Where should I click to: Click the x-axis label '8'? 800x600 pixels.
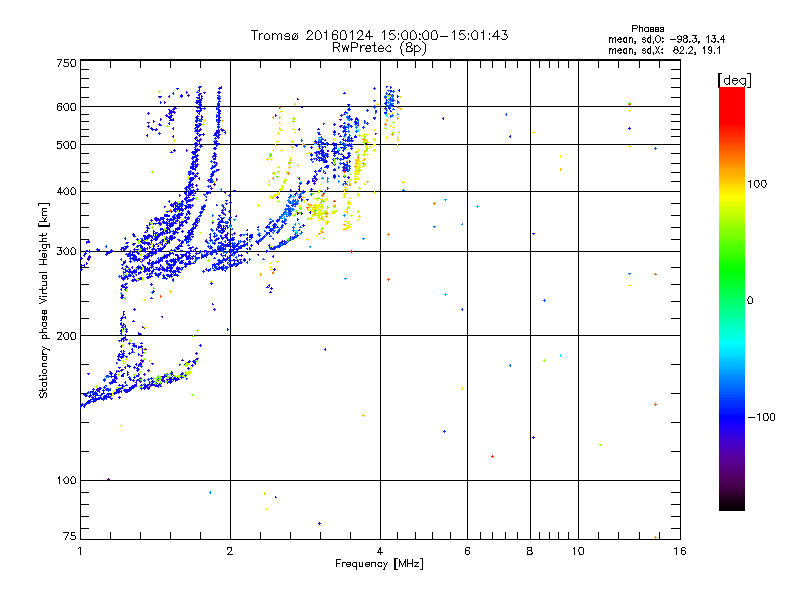tap(530, 551)
